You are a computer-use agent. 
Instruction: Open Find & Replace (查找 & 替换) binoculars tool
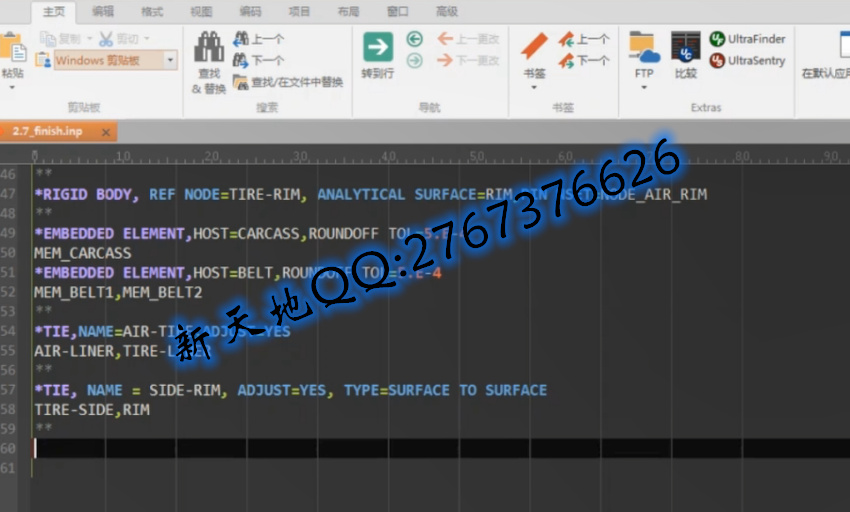pyautogui.click(x=209, y=49)
